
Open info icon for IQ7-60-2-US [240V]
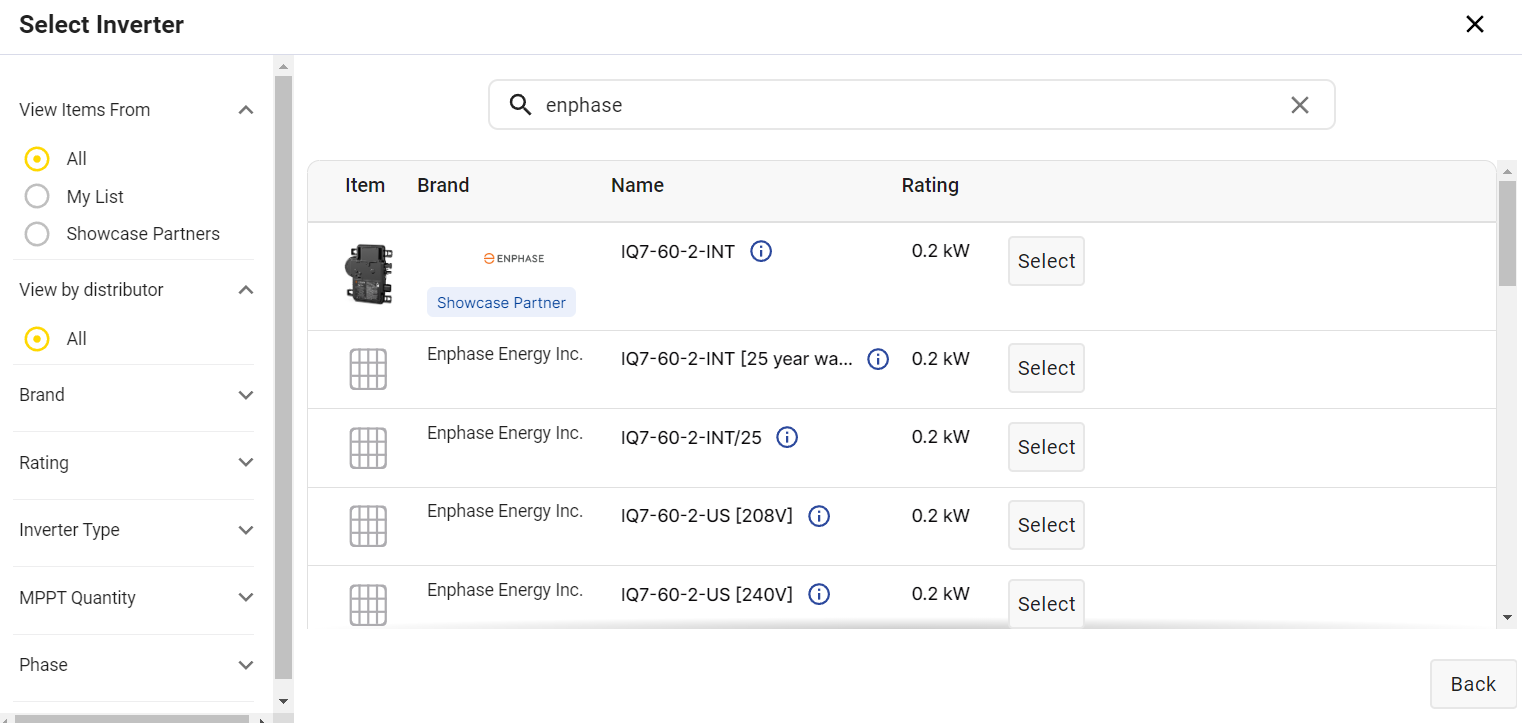coord(819,594)
